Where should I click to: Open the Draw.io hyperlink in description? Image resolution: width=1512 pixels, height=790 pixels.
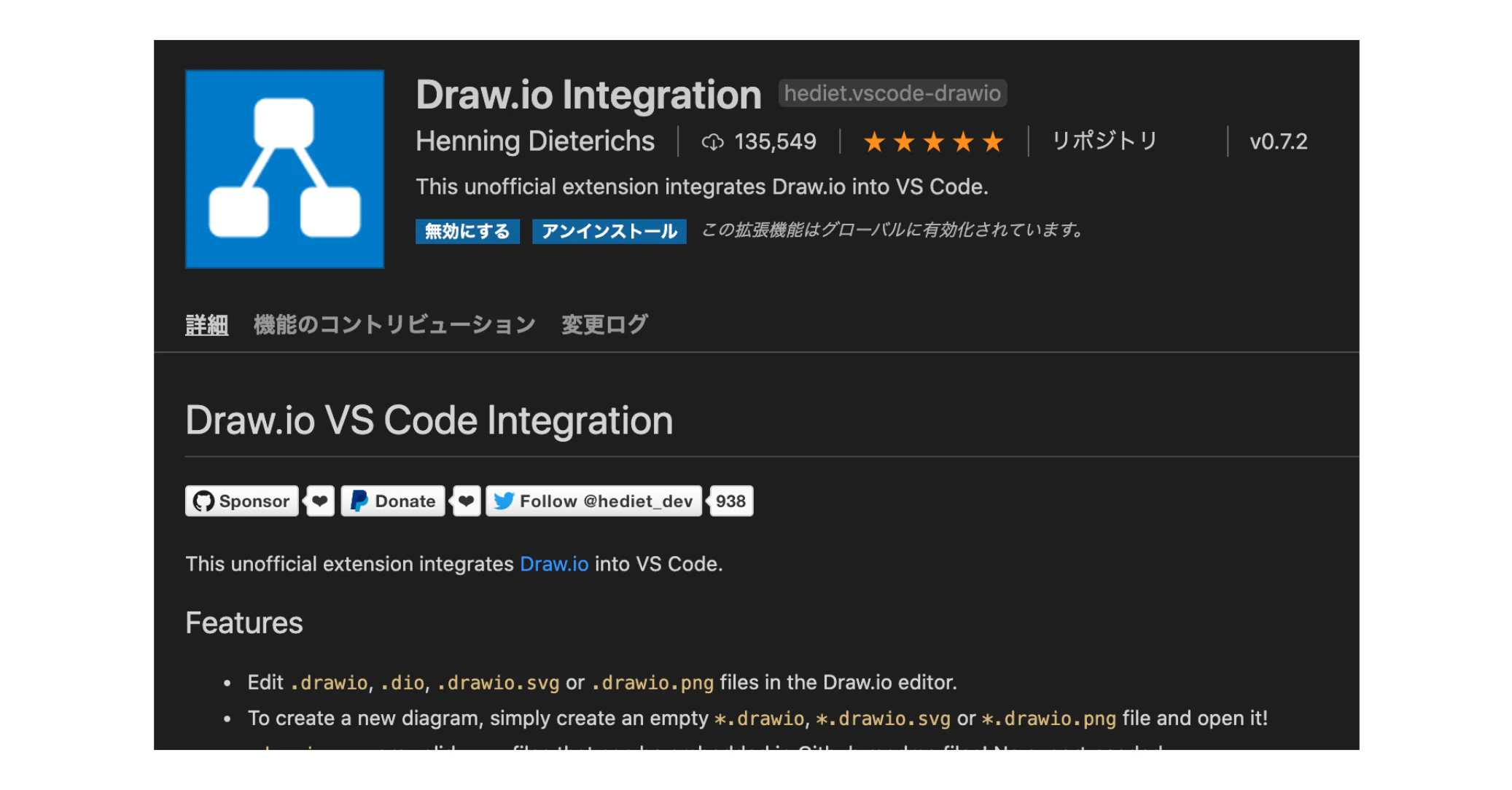[x=554, y=564]
